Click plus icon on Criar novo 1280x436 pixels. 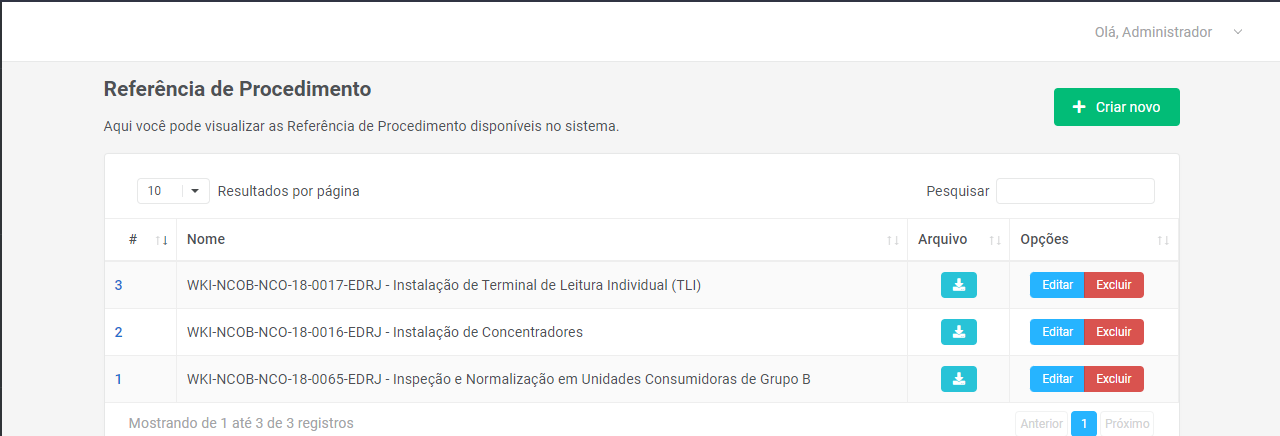(1079, 107)
